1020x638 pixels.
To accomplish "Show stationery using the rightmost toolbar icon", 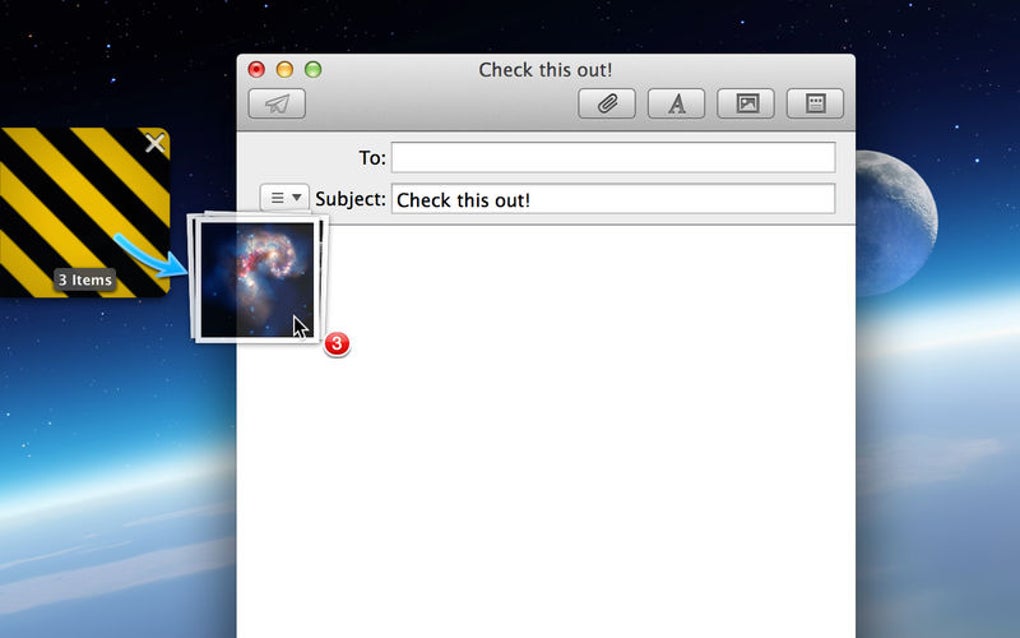I will 816,103.
